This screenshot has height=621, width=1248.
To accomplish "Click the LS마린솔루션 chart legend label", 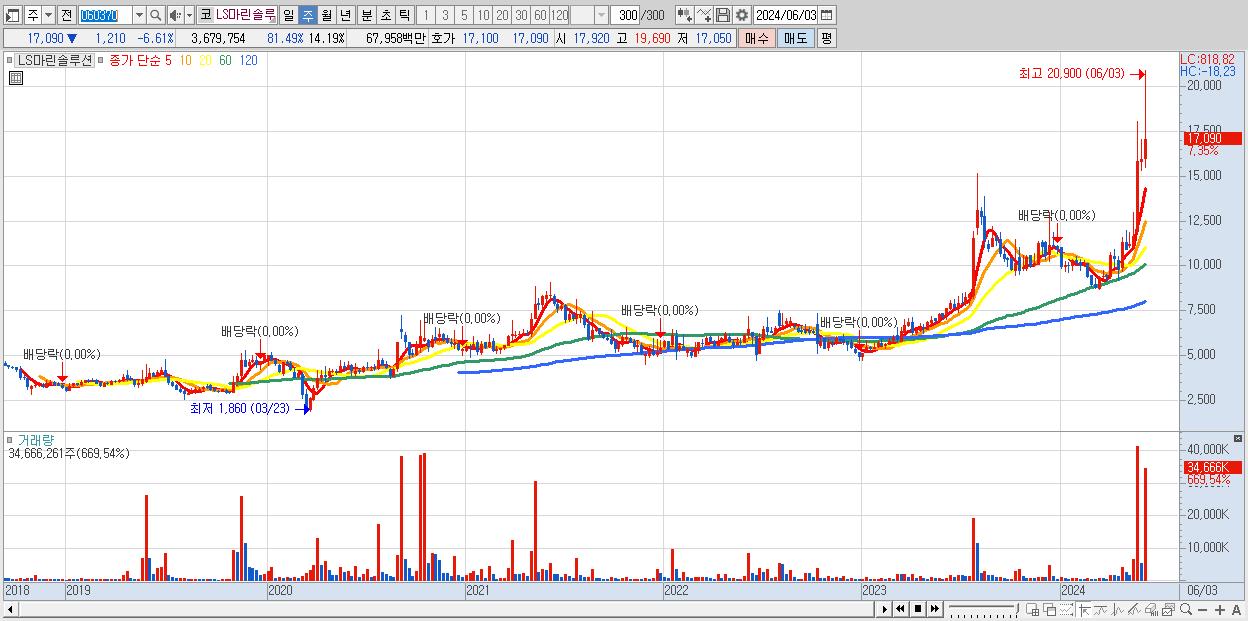I will click(x=56, y=61).
